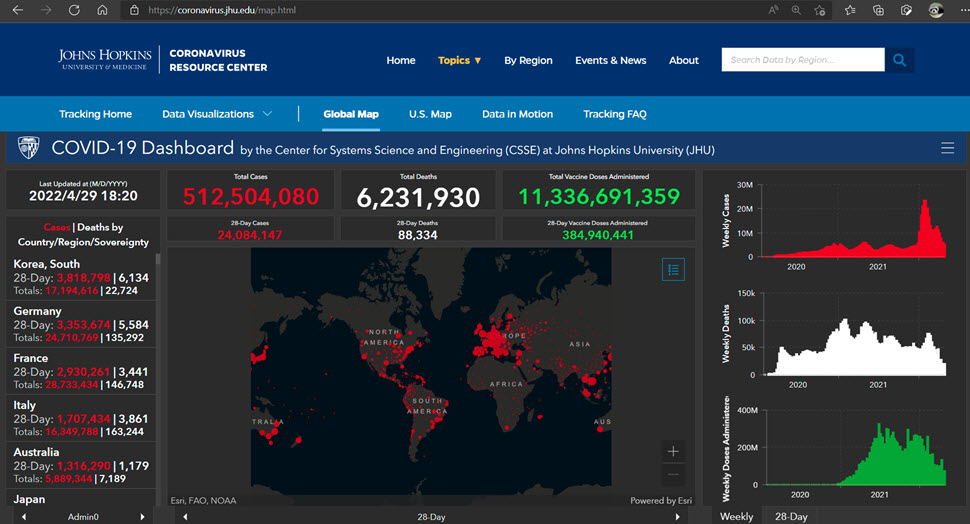Switch to the U.S. Map tab
This screenshot has width=970, height=524.
(x=430, y=114)
